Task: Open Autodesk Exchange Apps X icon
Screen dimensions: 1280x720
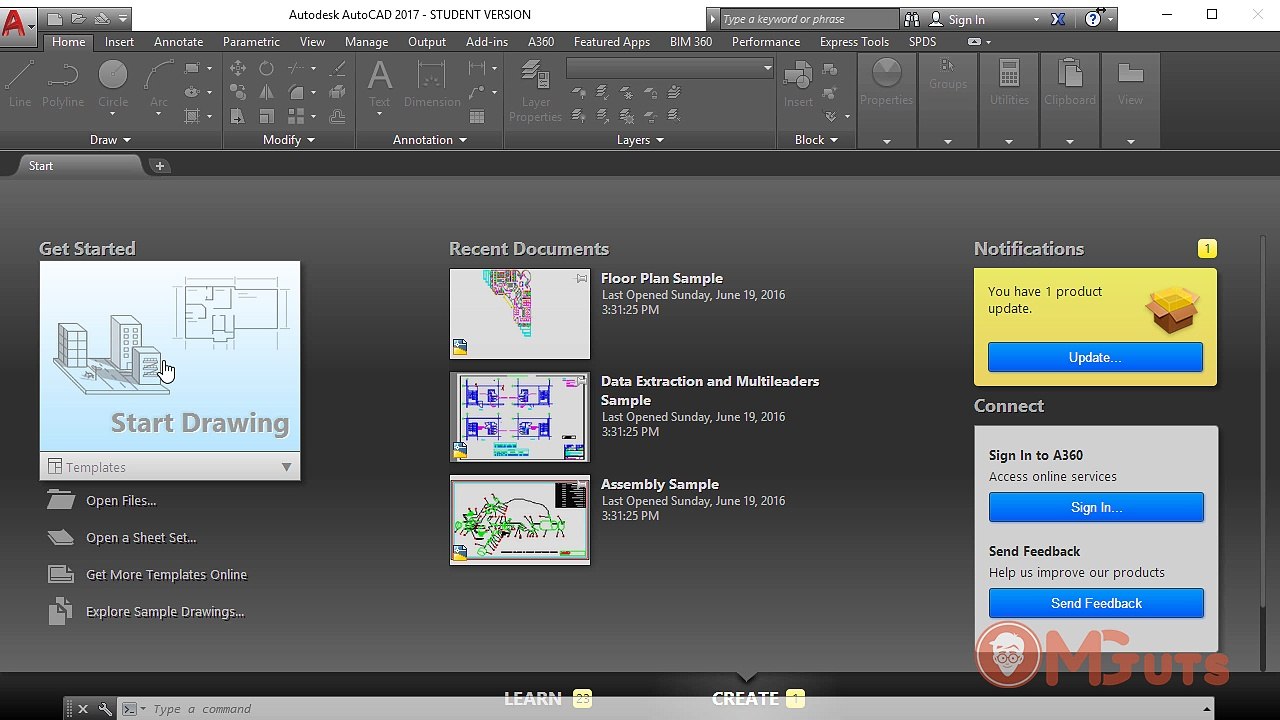Action: coord(1057,19)
